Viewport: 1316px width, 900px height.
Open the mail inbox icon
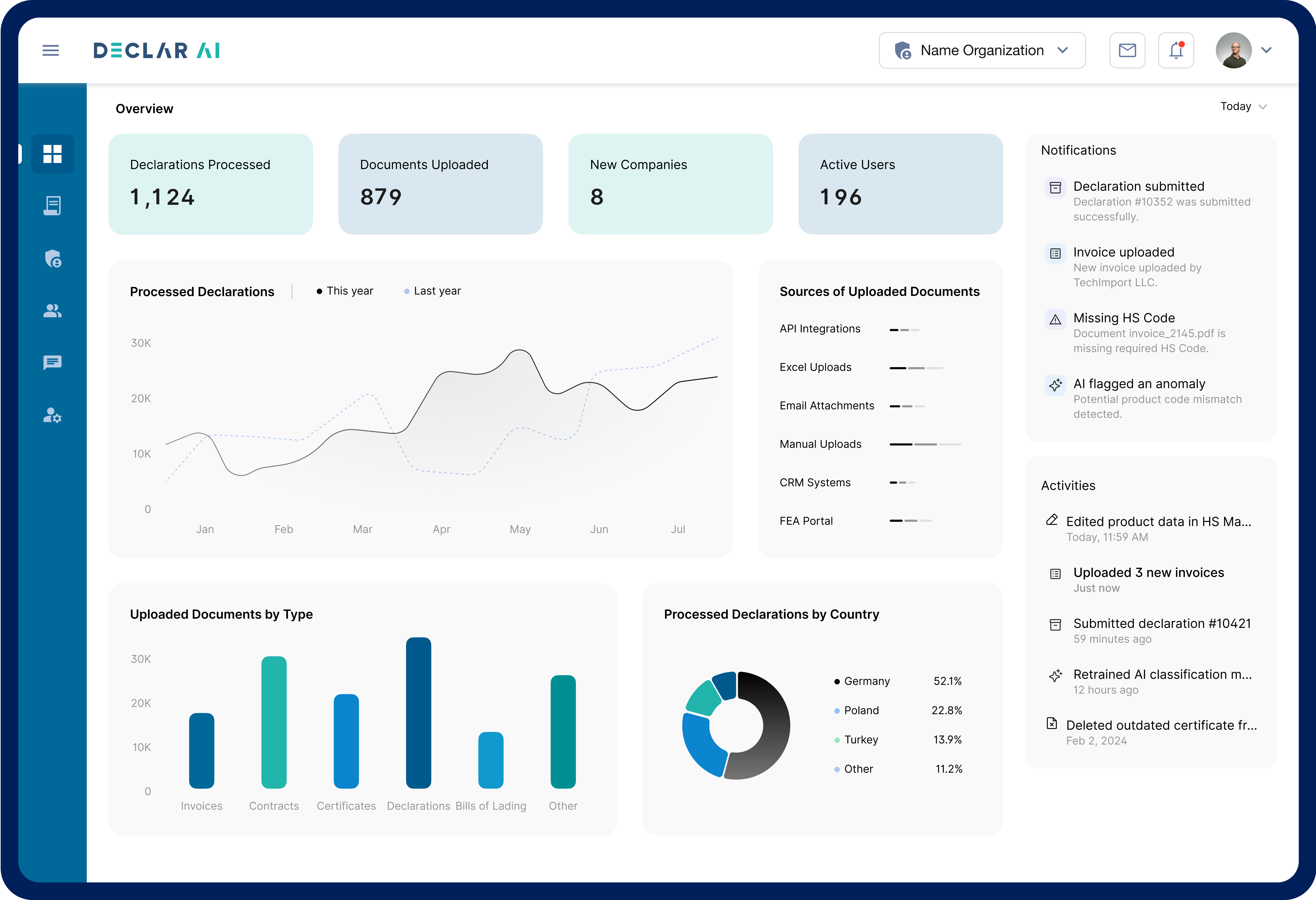tap(1127, 50)
